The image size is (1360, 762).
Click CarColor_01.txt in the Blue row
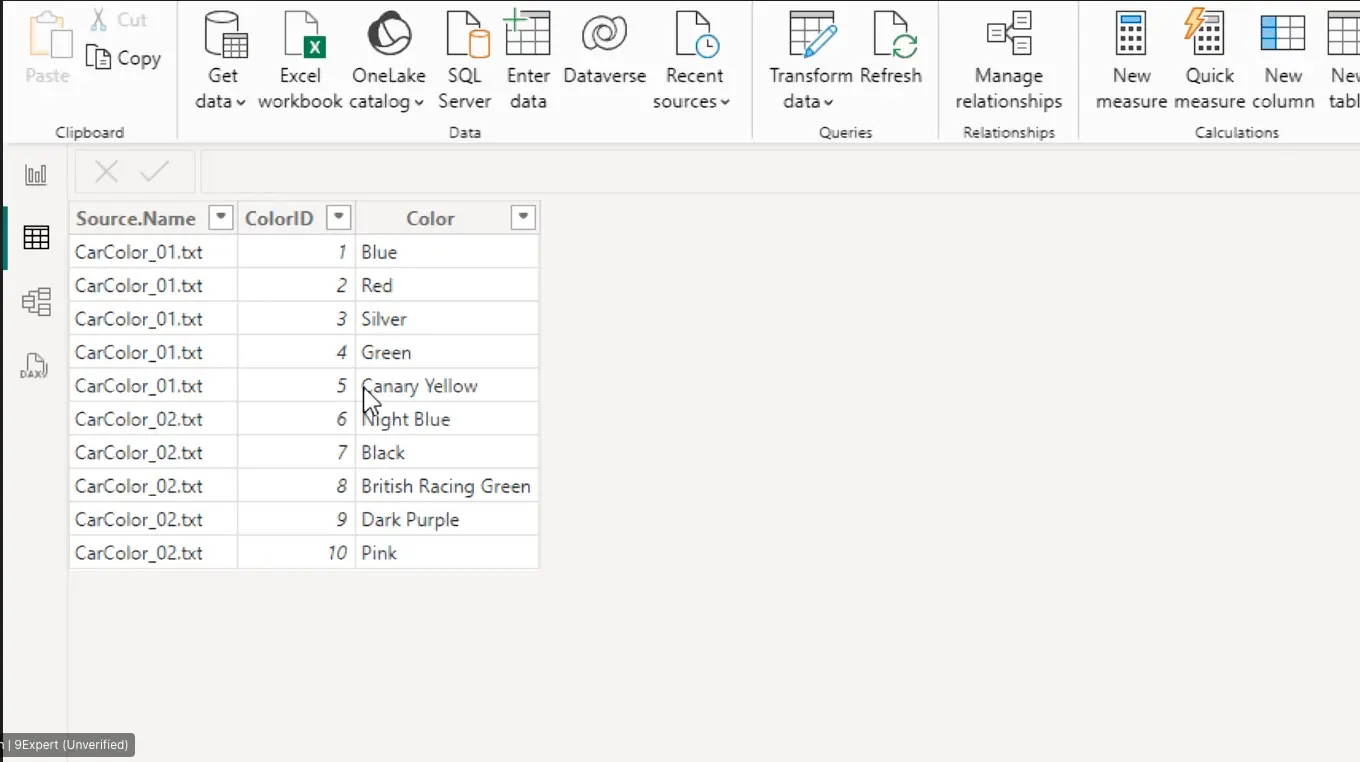tap(153, 252)
